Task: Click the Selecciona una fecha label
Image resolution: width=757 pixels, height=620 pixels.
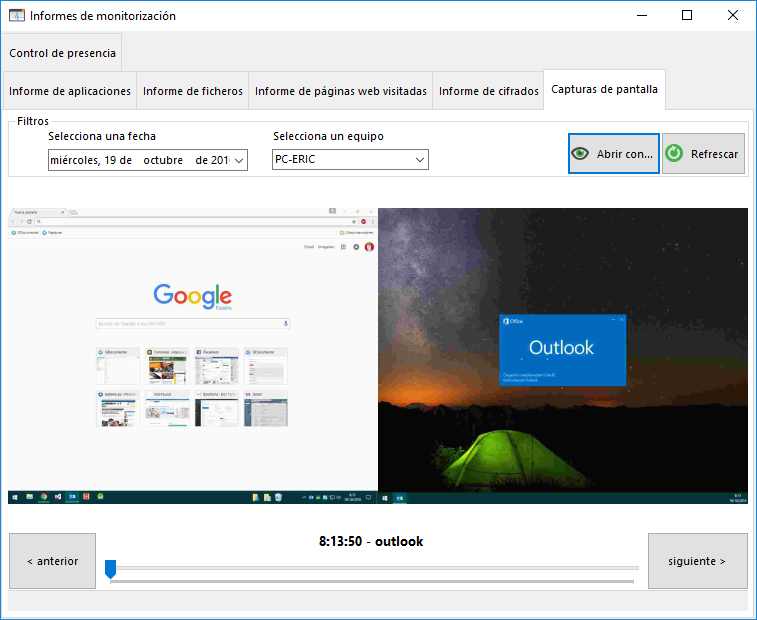Action: click(x=102, y=136)
